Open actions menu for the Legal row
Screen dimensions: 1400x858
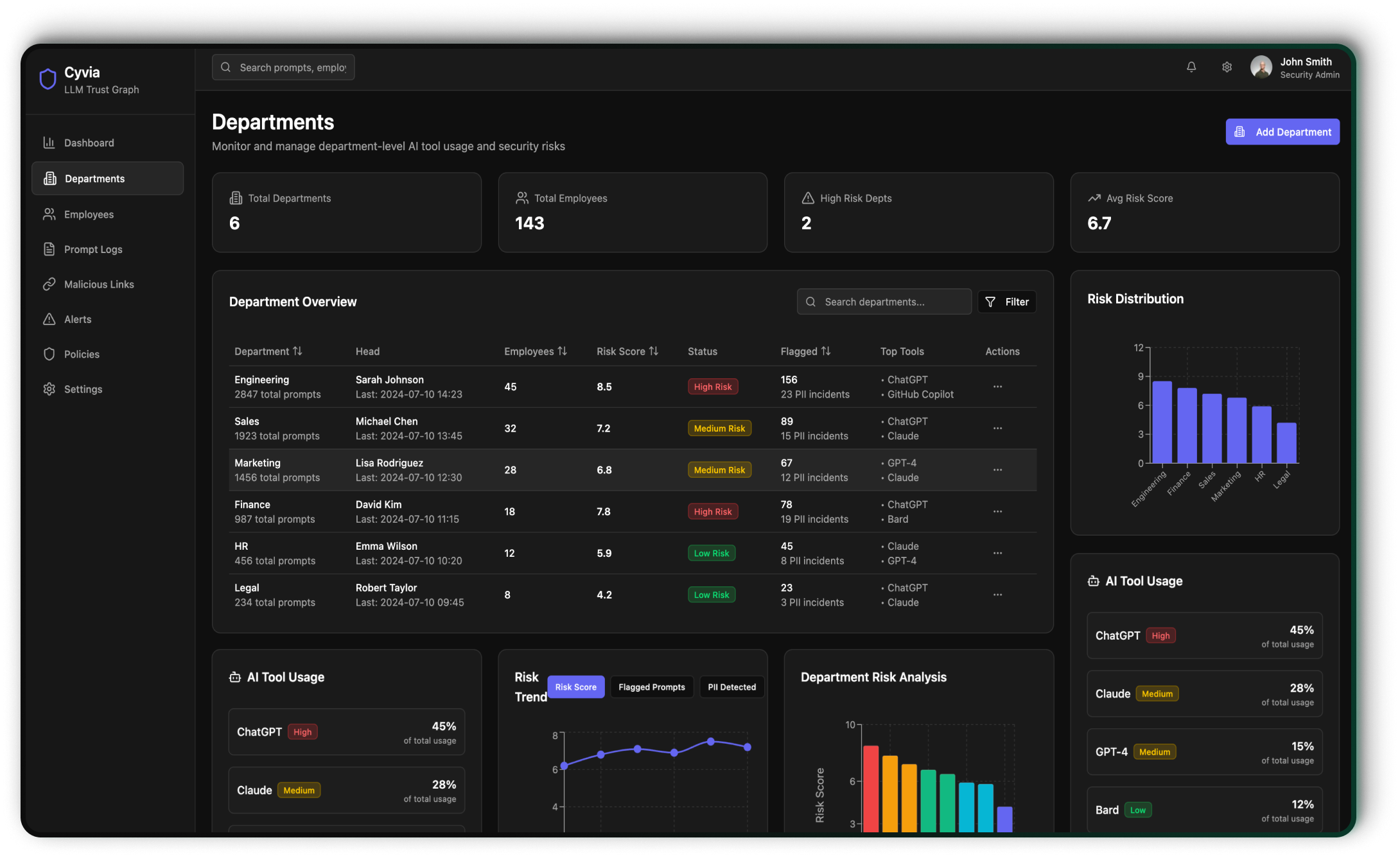pyautogui.click(x=997, y=595)
